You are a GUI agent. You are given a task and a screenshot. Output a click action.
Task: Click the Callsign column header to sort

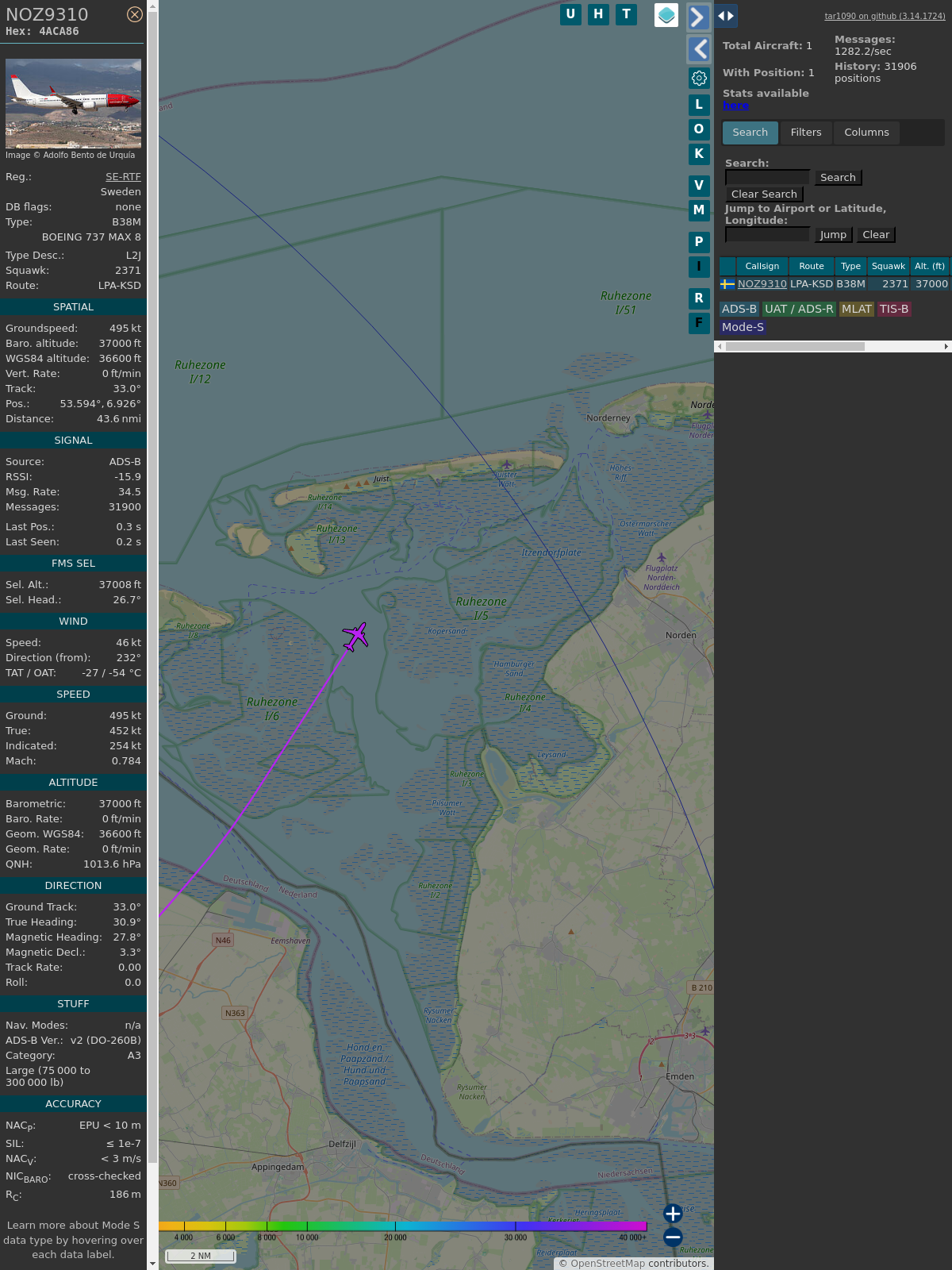click(x=762, y=267)
